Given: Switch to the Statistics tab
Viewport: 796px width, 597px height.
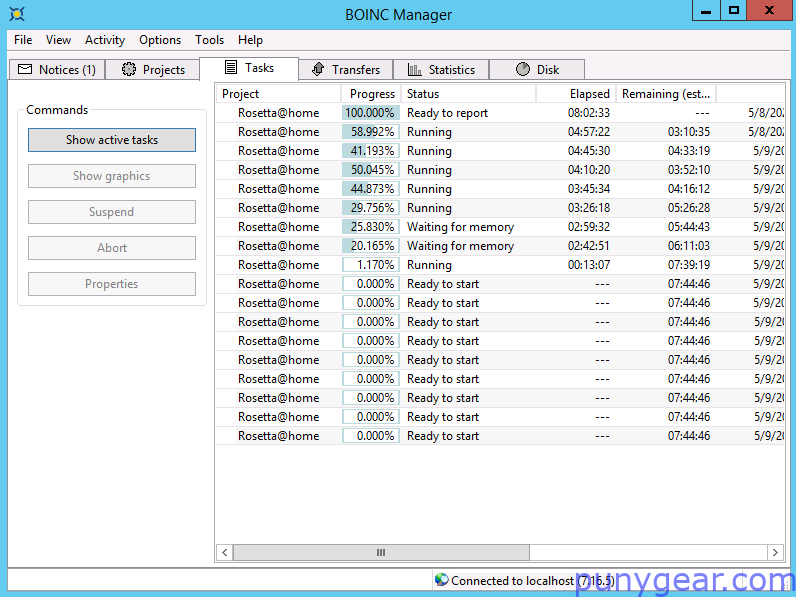Looking at the screenshot, I should coord(441,70).
